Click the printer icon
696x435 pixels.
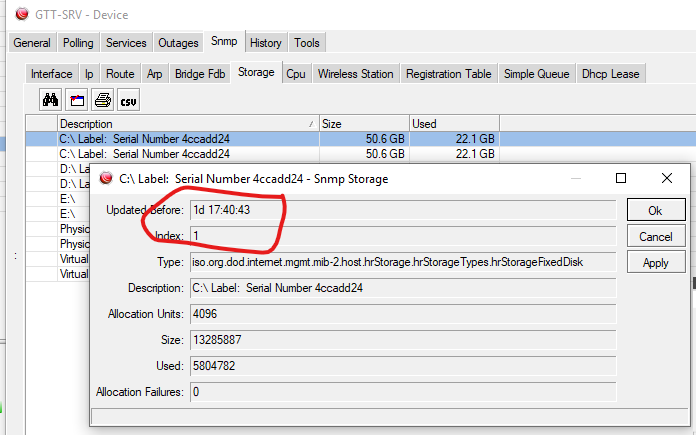coord(103,100)
